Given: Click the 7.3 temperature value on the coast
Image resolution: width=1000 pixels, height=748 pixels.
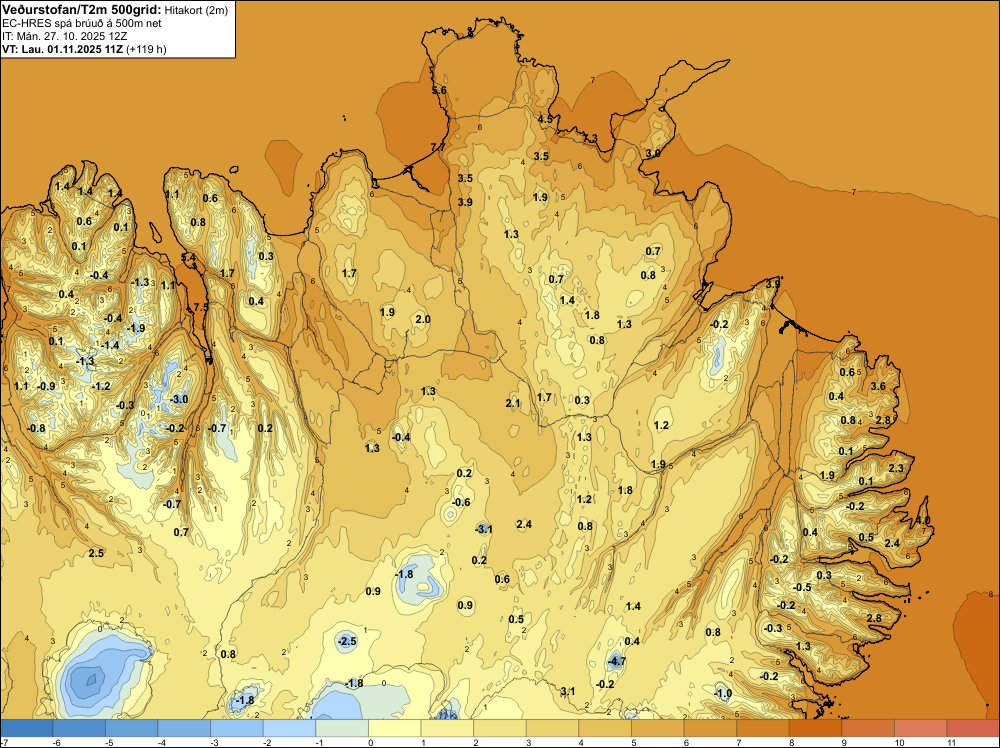Looking at the screenshot, I should pyautogui.click(x=590, y=138).
